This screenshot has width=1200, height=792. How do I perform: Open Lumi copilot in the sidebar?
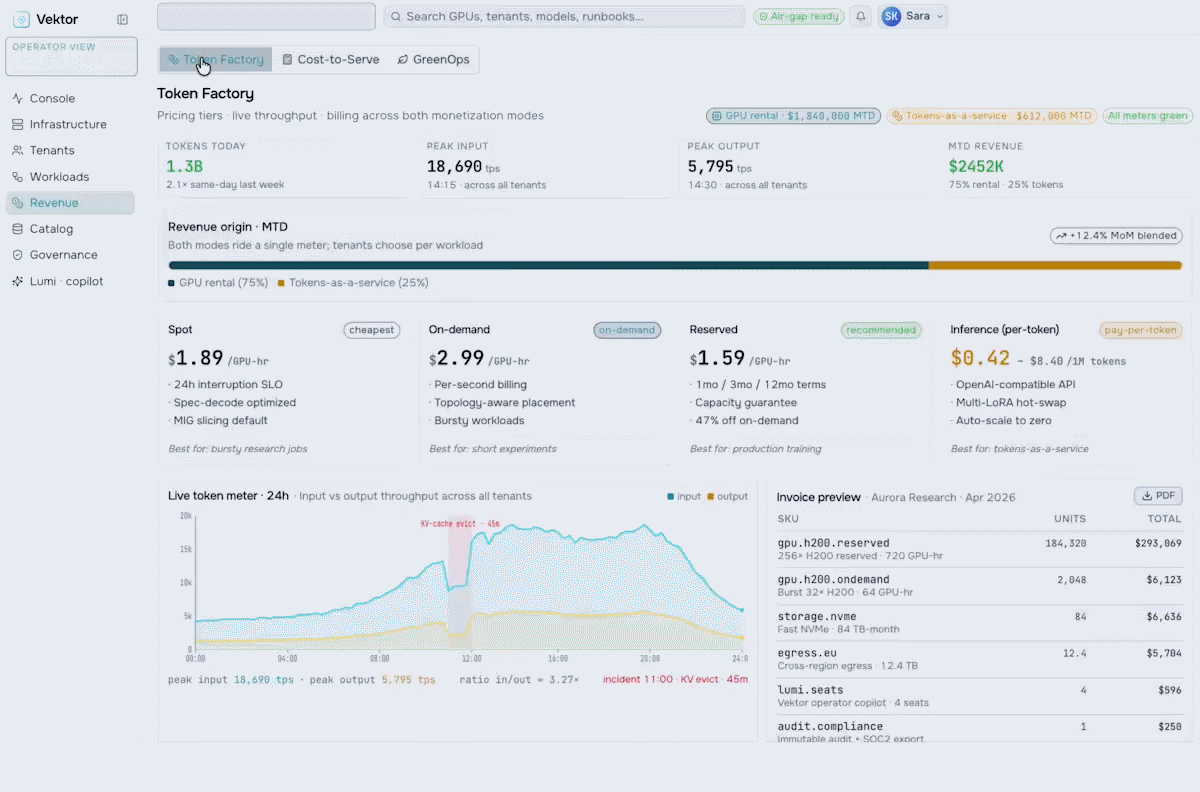click(70, 281)
